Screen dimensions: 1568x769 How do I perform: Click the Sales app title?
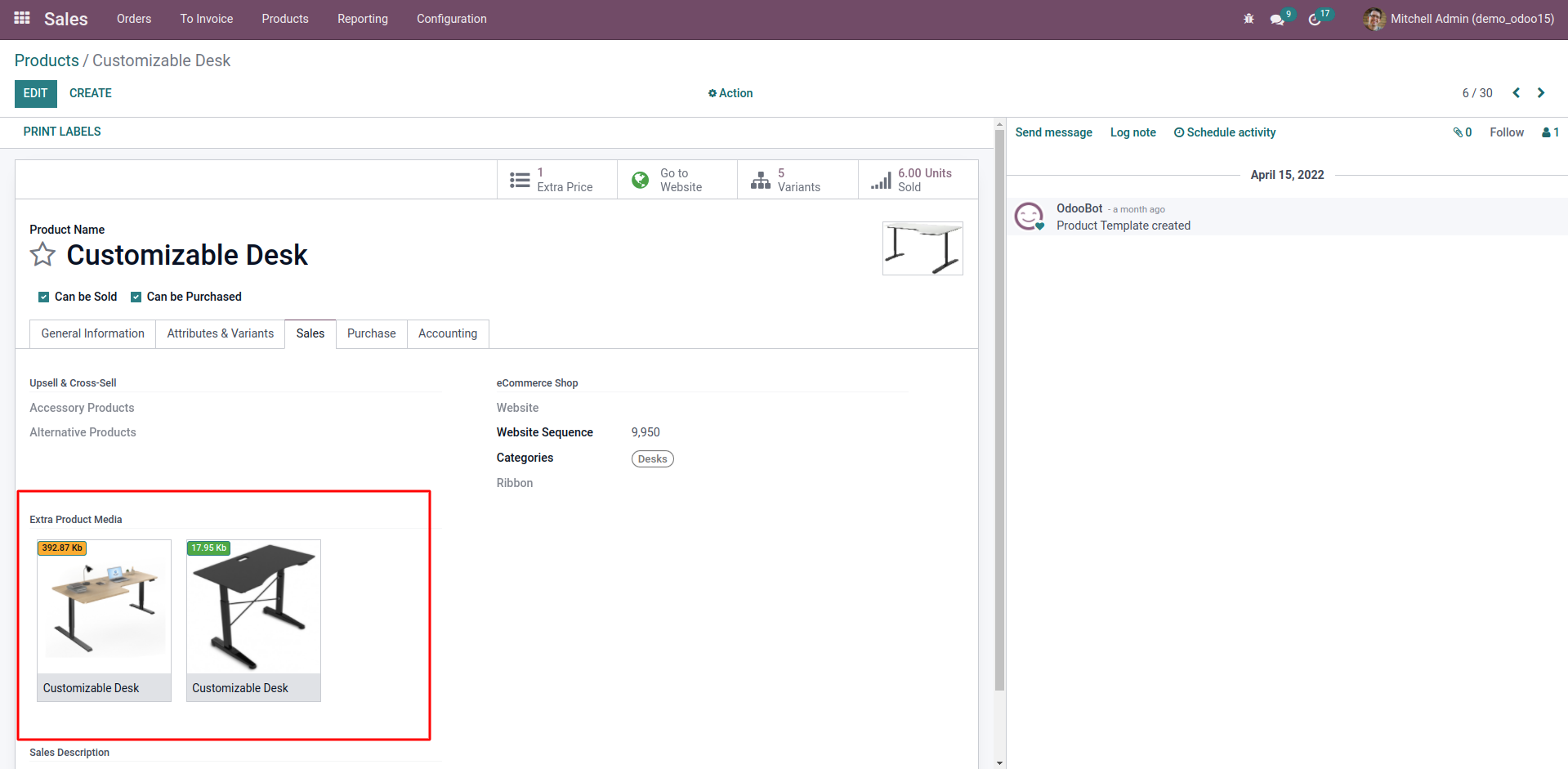point(66,19)
